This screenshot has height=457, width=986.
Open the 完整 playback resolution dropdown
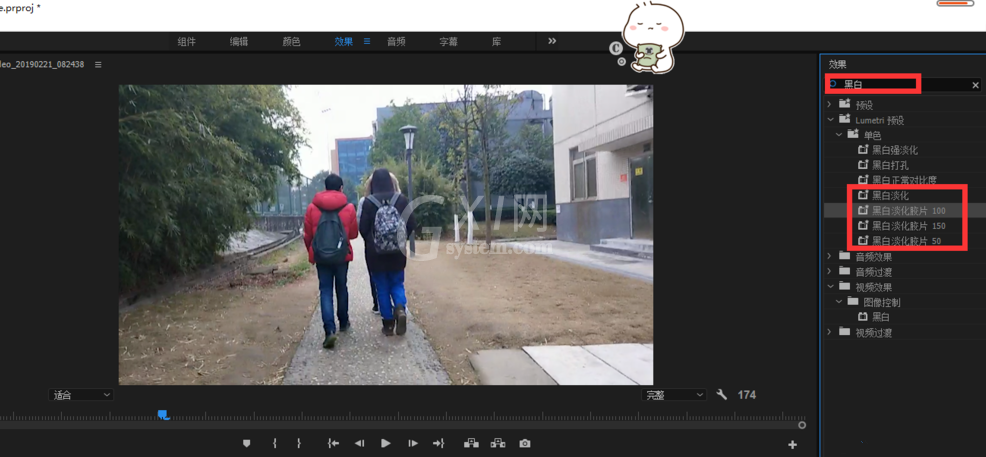[x=674, y=395]
